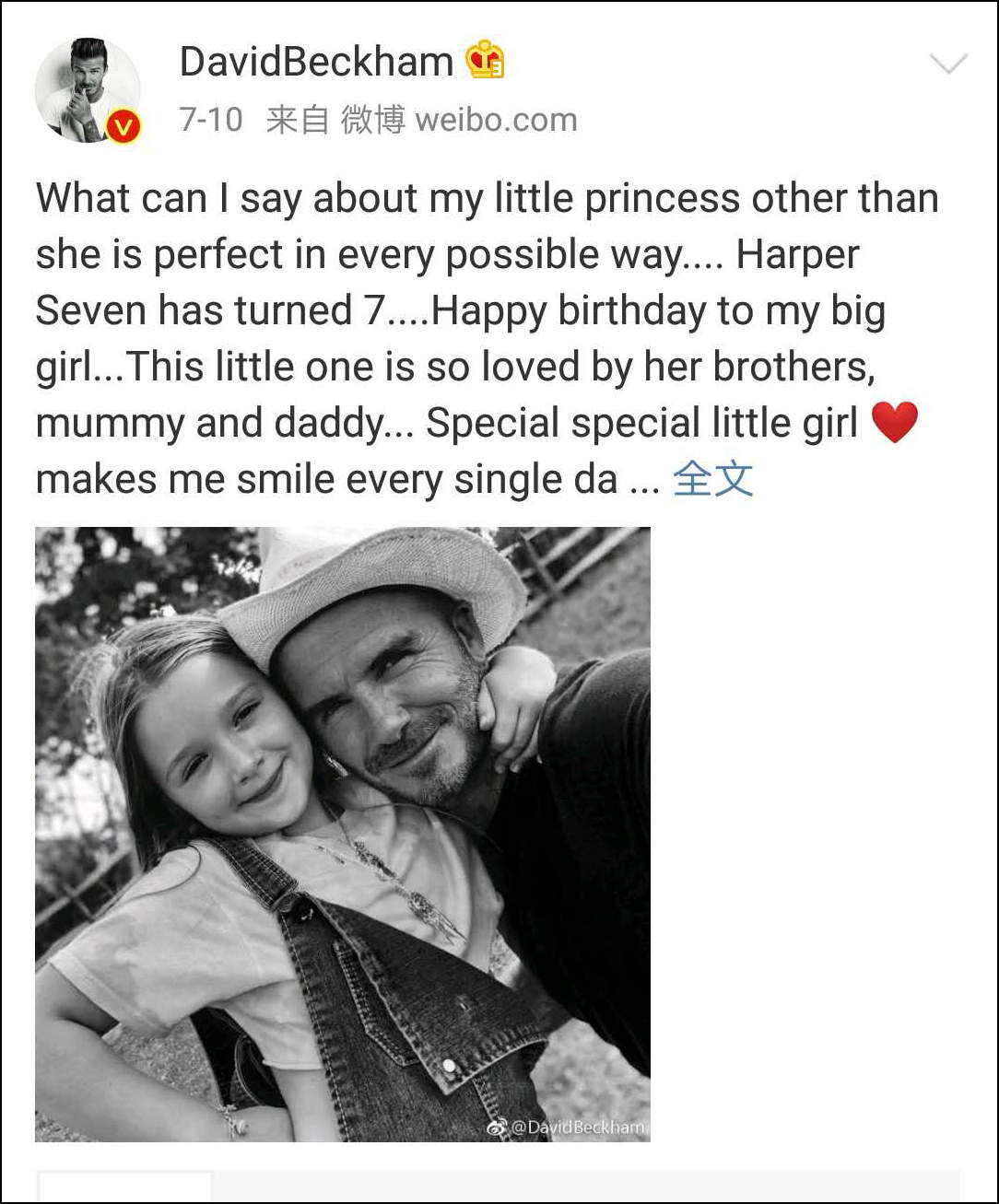Click the words "Harper Seven" in the post
This screenshot has width=999, height=1204.
click(797, 255)
